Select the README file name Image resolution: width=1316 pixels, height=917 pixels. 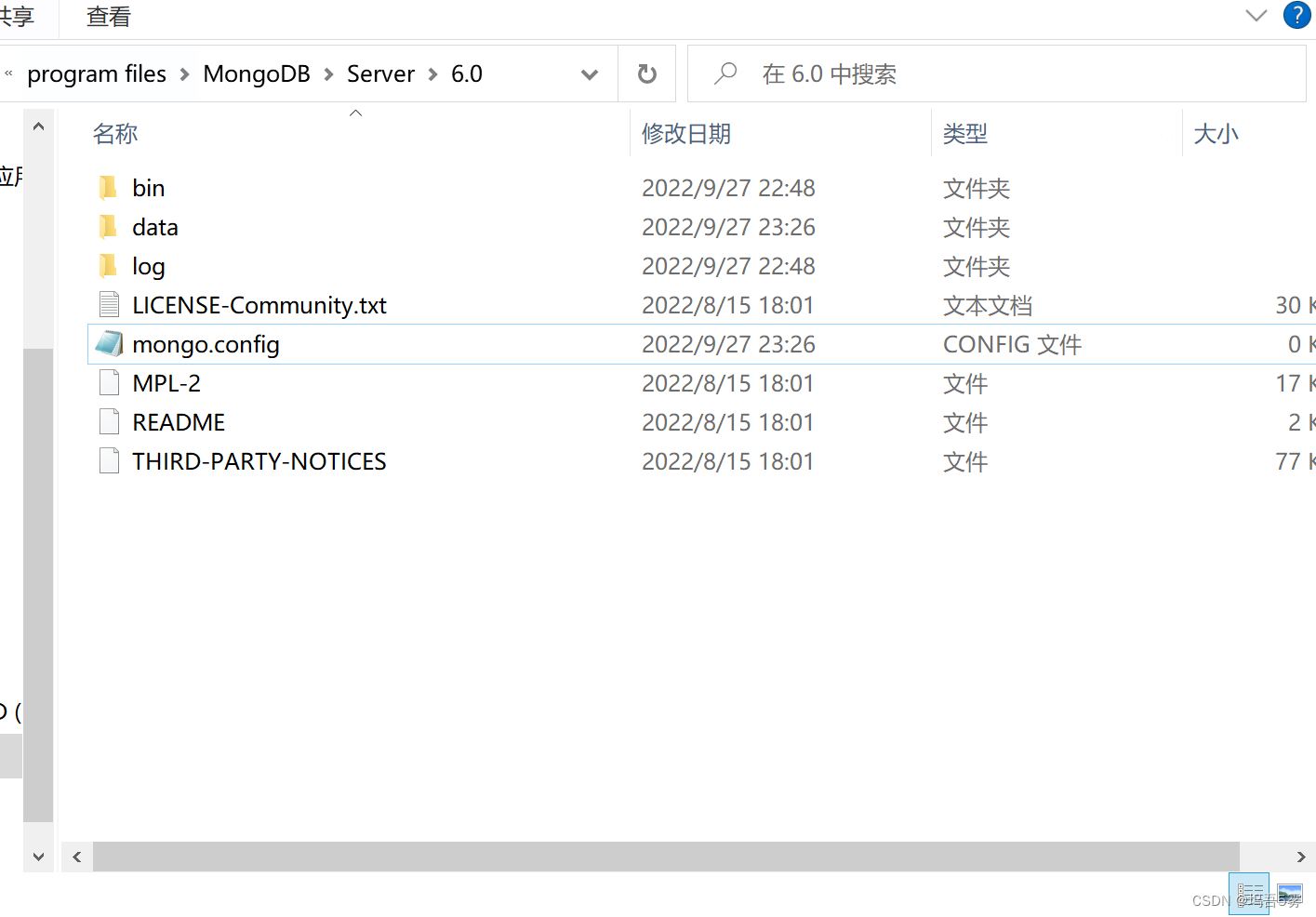(179, 422)
